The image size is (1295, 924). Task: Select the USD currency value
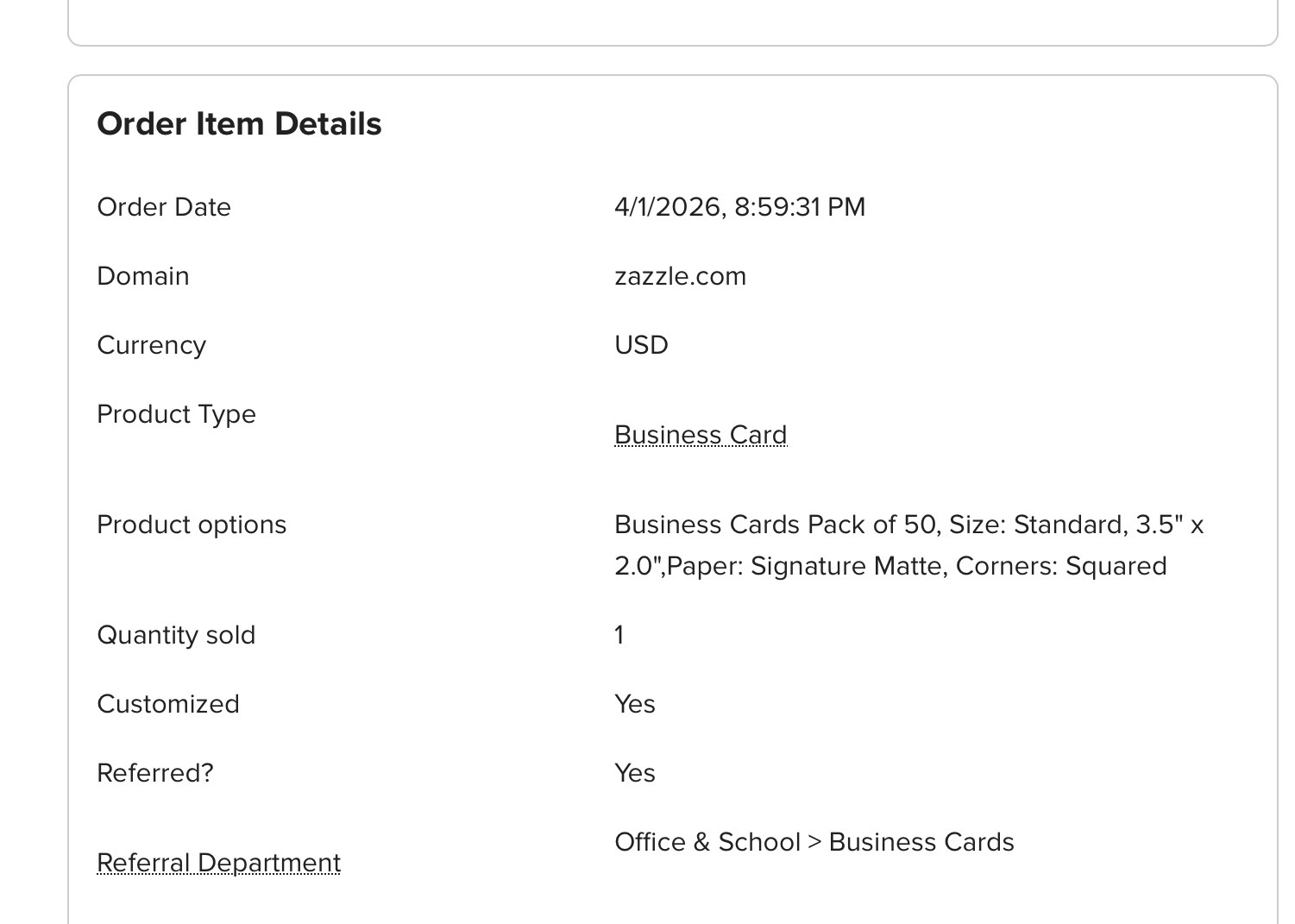pyautogui.click(x=641, y=345)
